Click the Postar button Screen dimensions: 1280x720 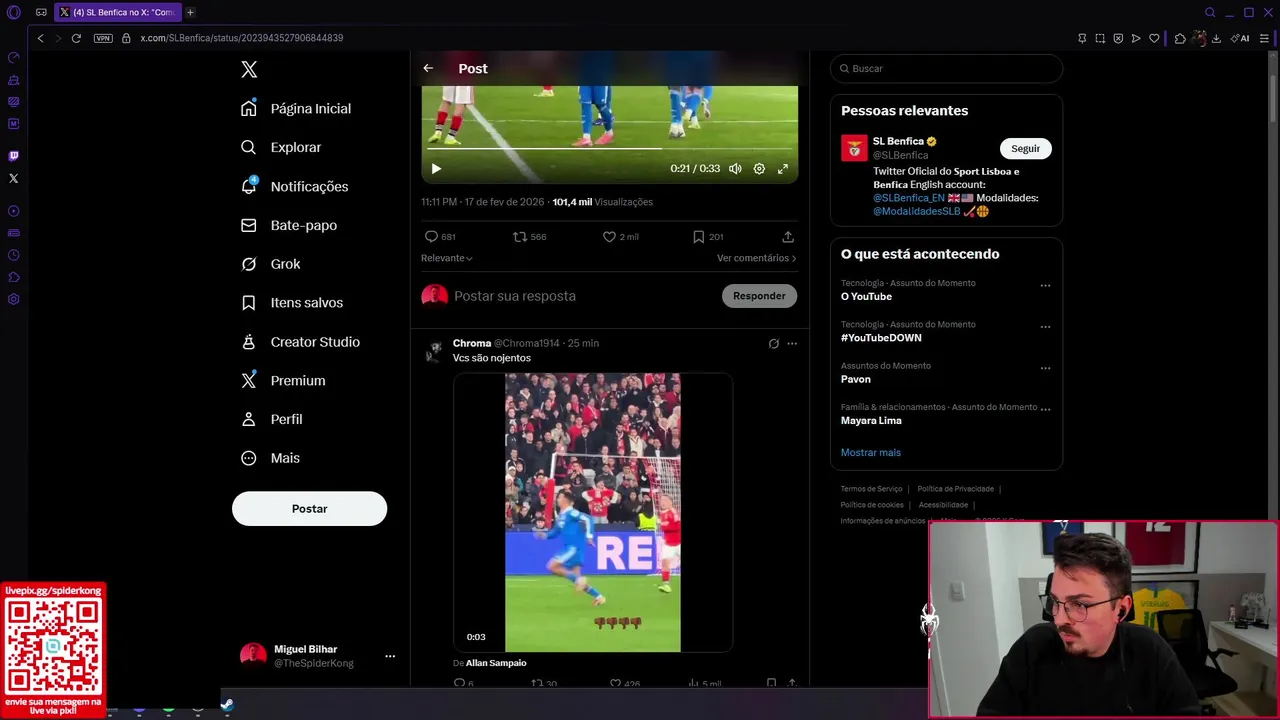point(309,508)
